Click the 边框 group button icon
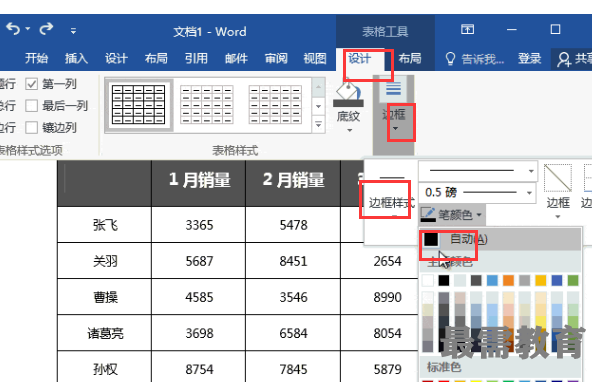592x382 pixels. click(393, 89)
